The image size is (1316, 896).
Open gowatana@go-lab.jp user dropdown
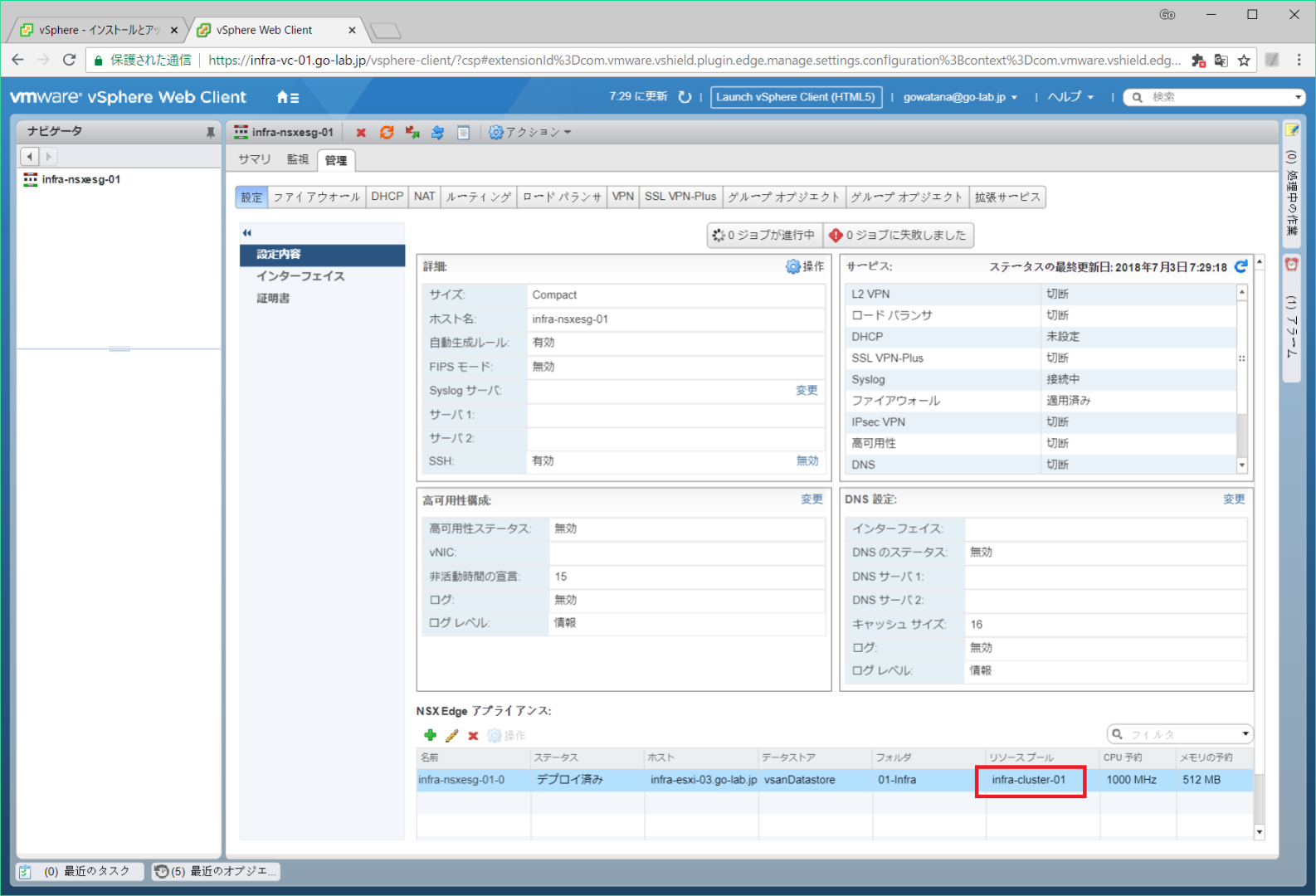(x=960, y=97)
